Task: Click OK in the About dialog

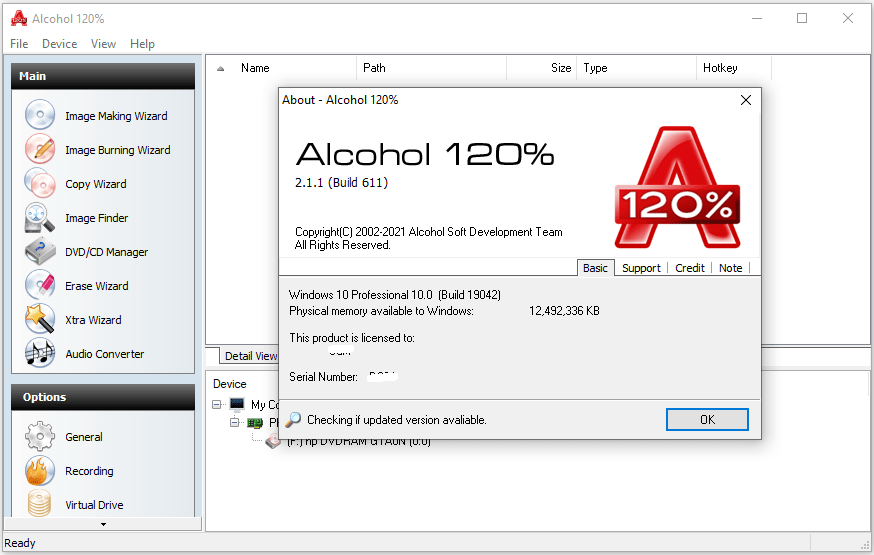Action: [707, 420]
